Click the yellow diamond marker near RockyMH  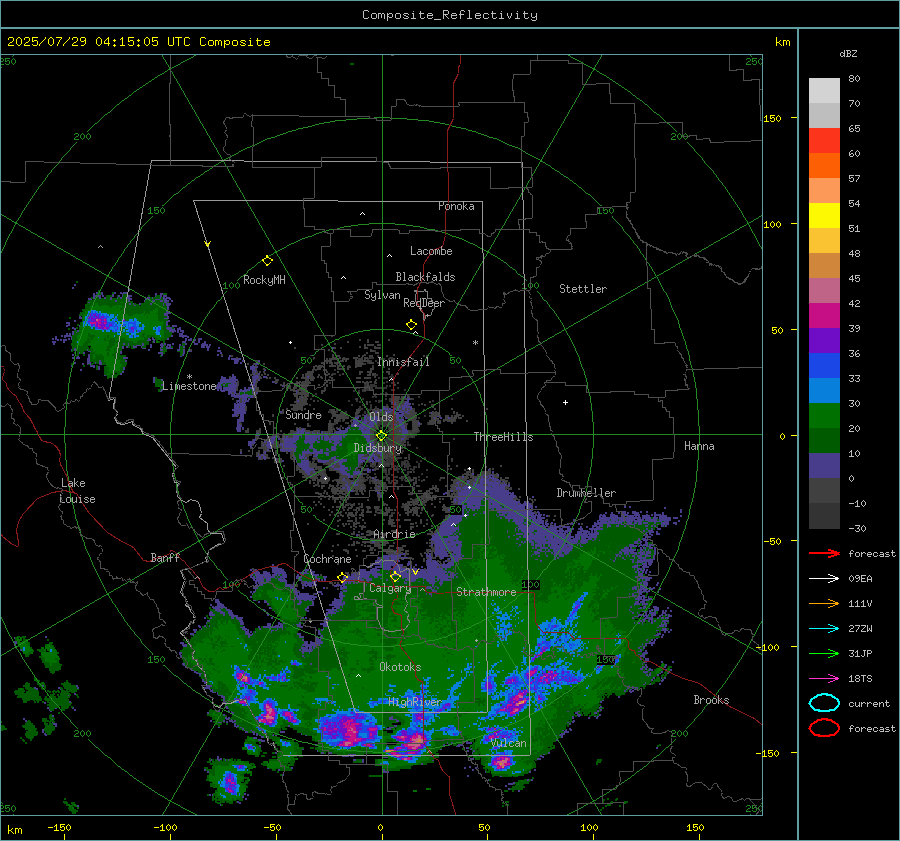coord(267,261)
